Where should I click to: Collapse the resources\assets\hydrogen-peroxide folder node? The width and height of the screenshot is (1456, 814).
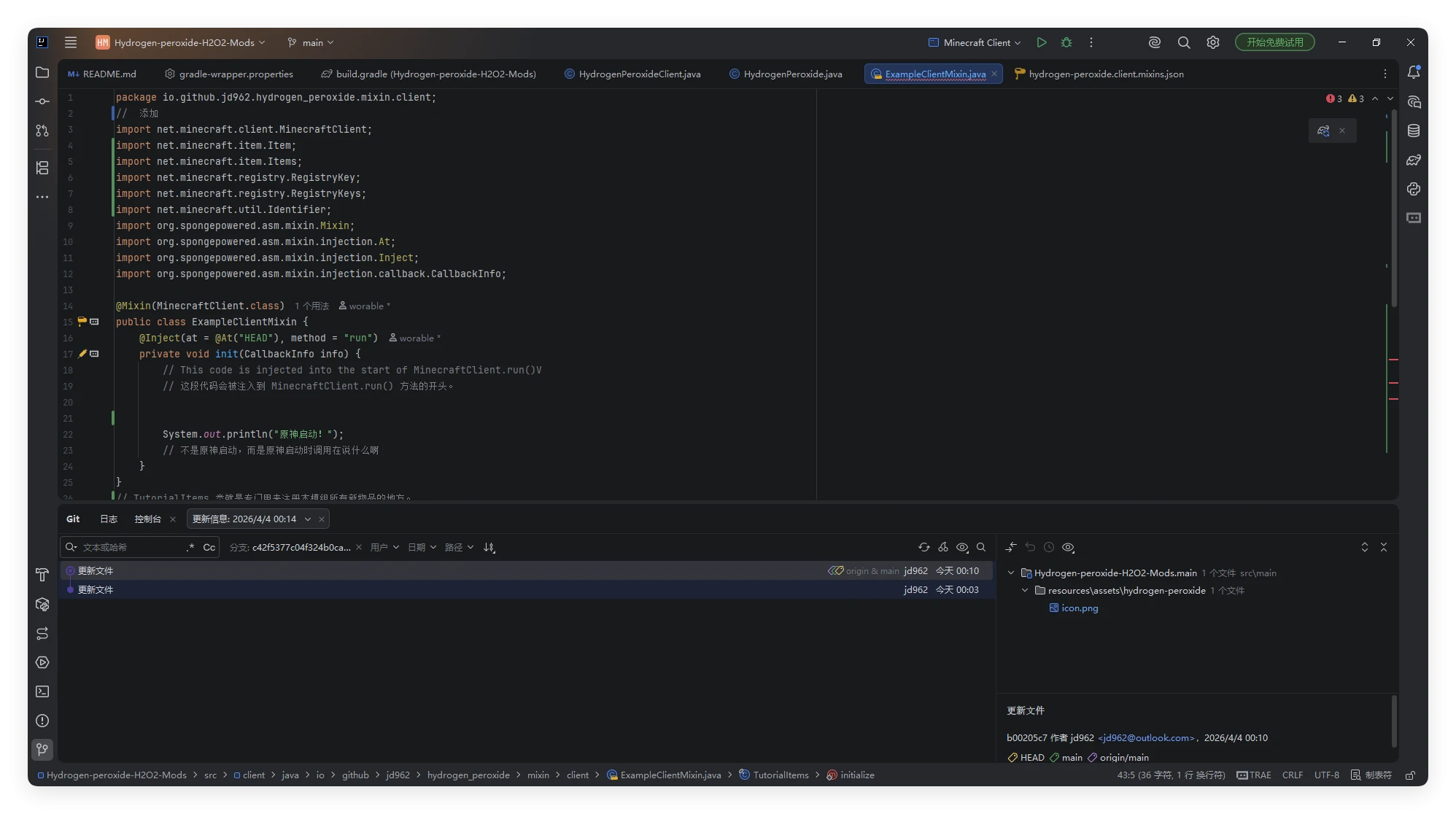click(1025, 590)
